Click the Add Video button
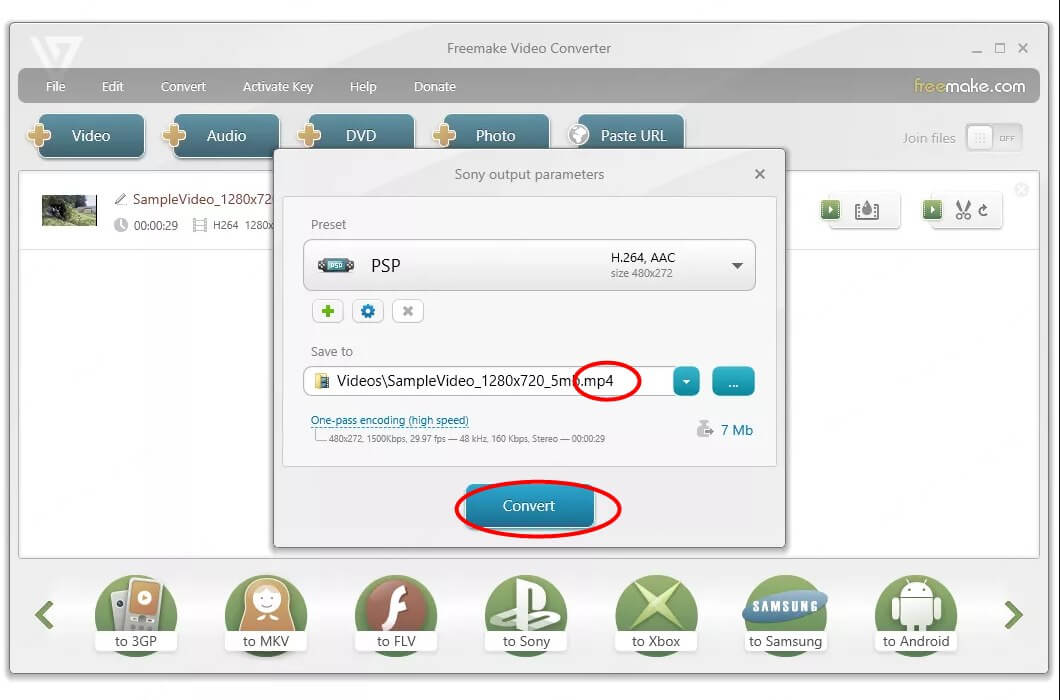 tap(88, 135)
